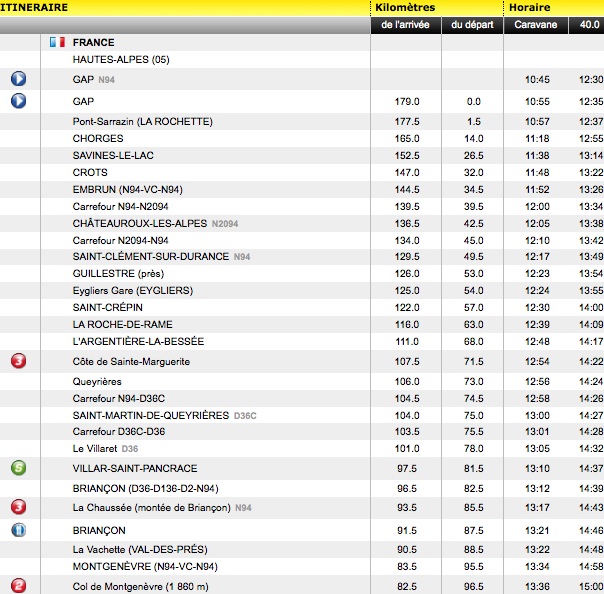This screenshot has height=594, width=604.
Task: Click the blue start icon beside GAP N94
Action: [x=18, y=79]
